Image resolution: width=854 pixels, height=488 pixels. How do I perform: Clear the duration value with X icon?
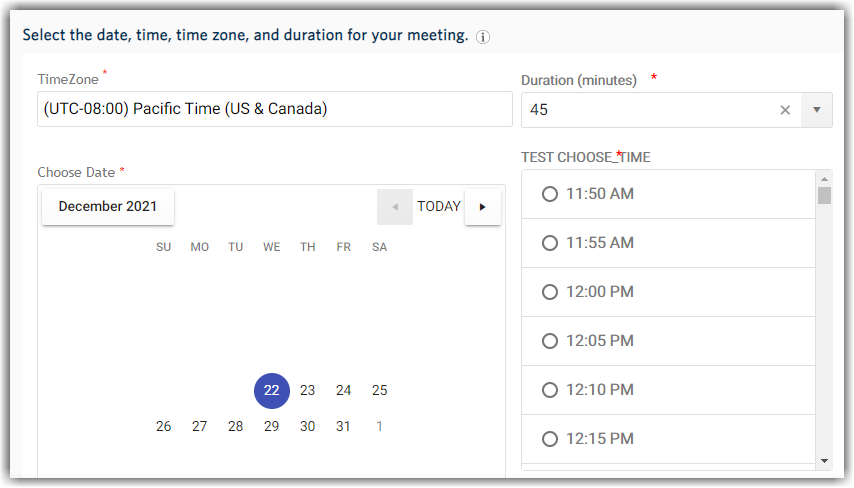785,110
